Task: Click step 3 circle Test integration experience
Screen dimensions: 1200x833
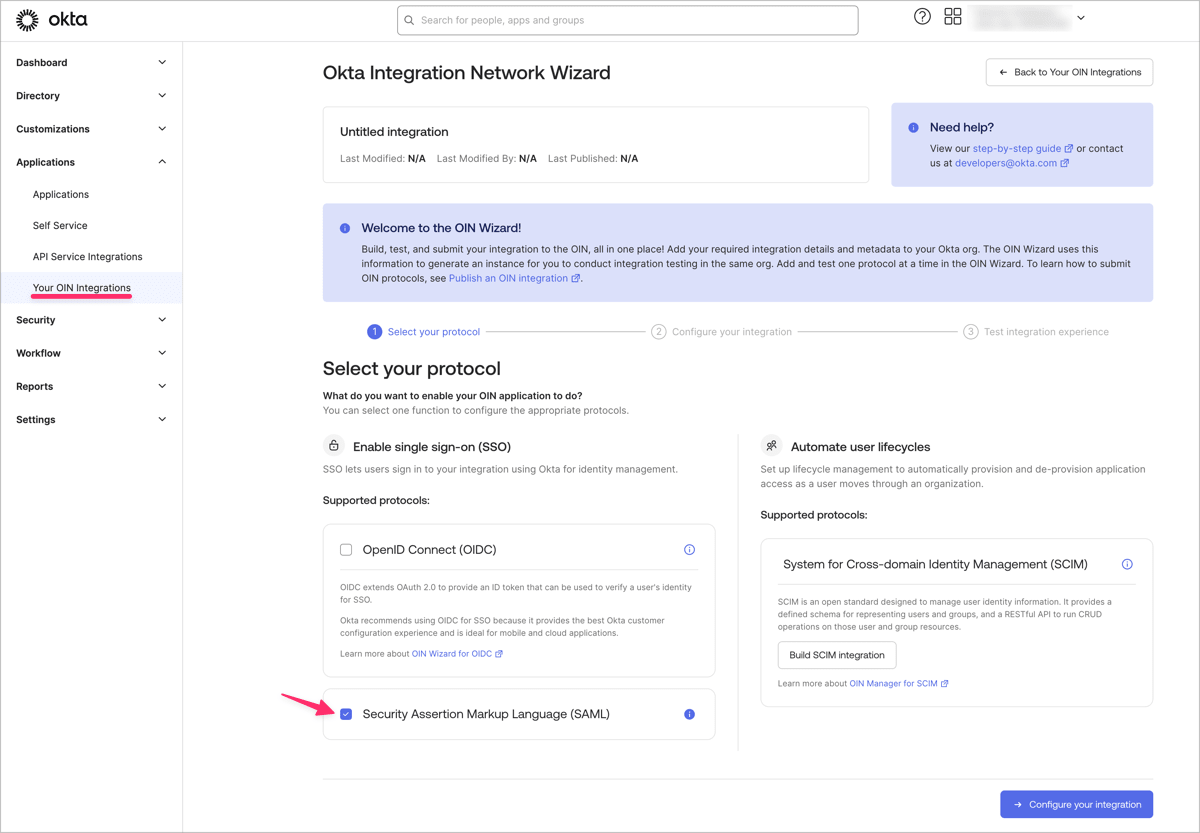Action: 970,331
